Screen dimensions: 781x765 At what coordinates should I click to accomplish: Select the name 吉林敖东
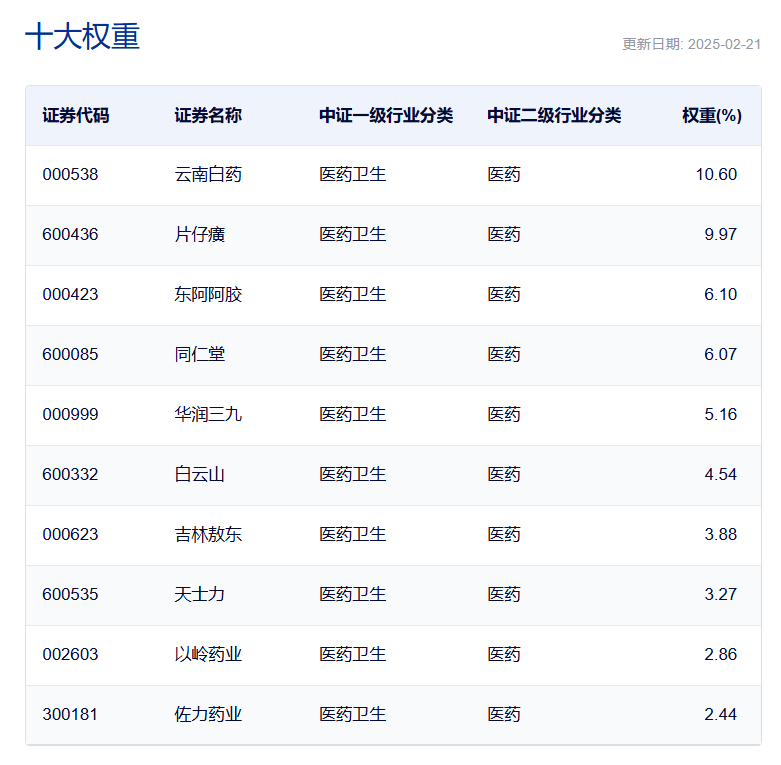click(208, 535)
